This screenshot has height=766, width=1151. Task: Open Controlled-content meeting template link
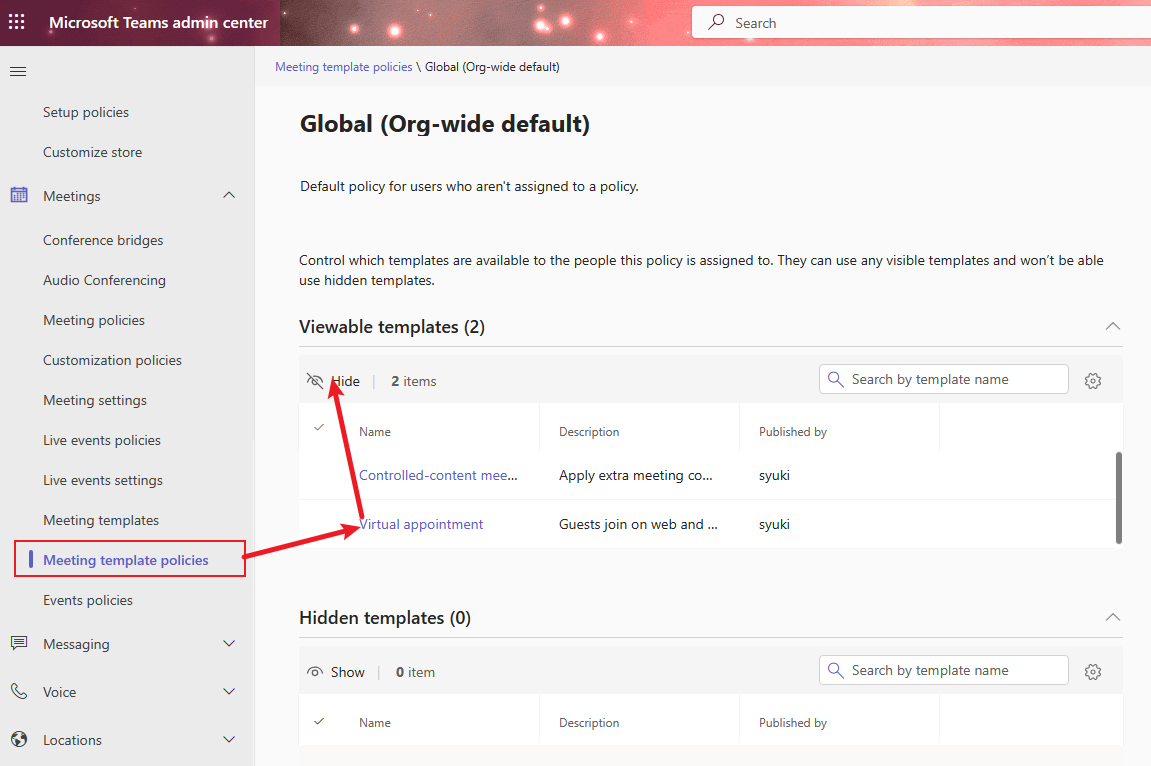click(x=438, y=475)
